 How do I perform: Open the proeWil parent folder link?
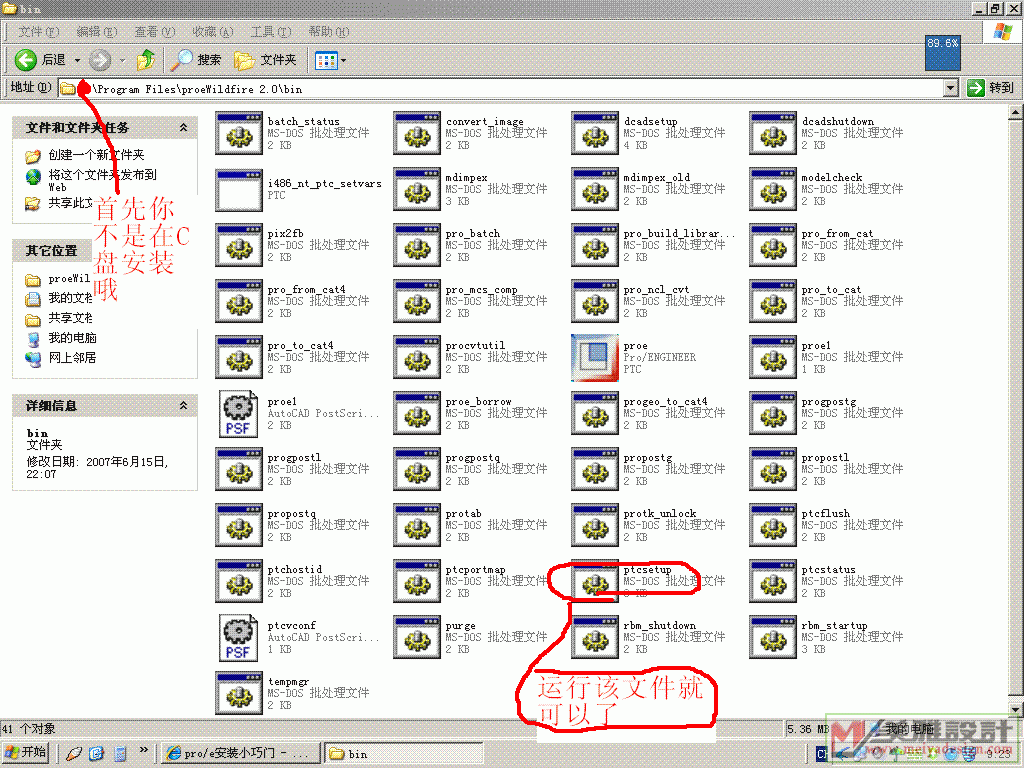[69, 279]
